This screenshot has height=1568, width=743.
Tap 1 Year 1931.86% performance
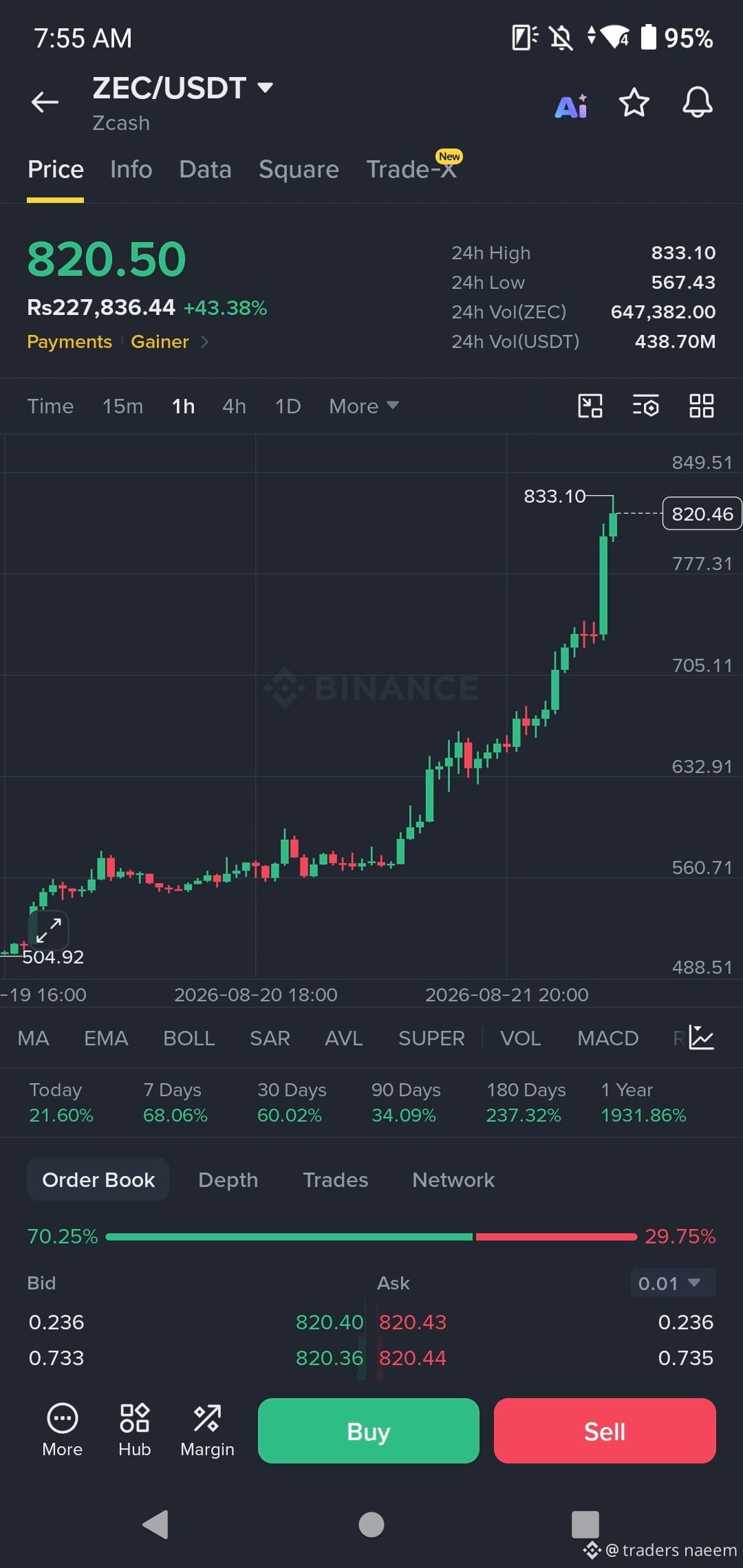[x=643, y=1102]
